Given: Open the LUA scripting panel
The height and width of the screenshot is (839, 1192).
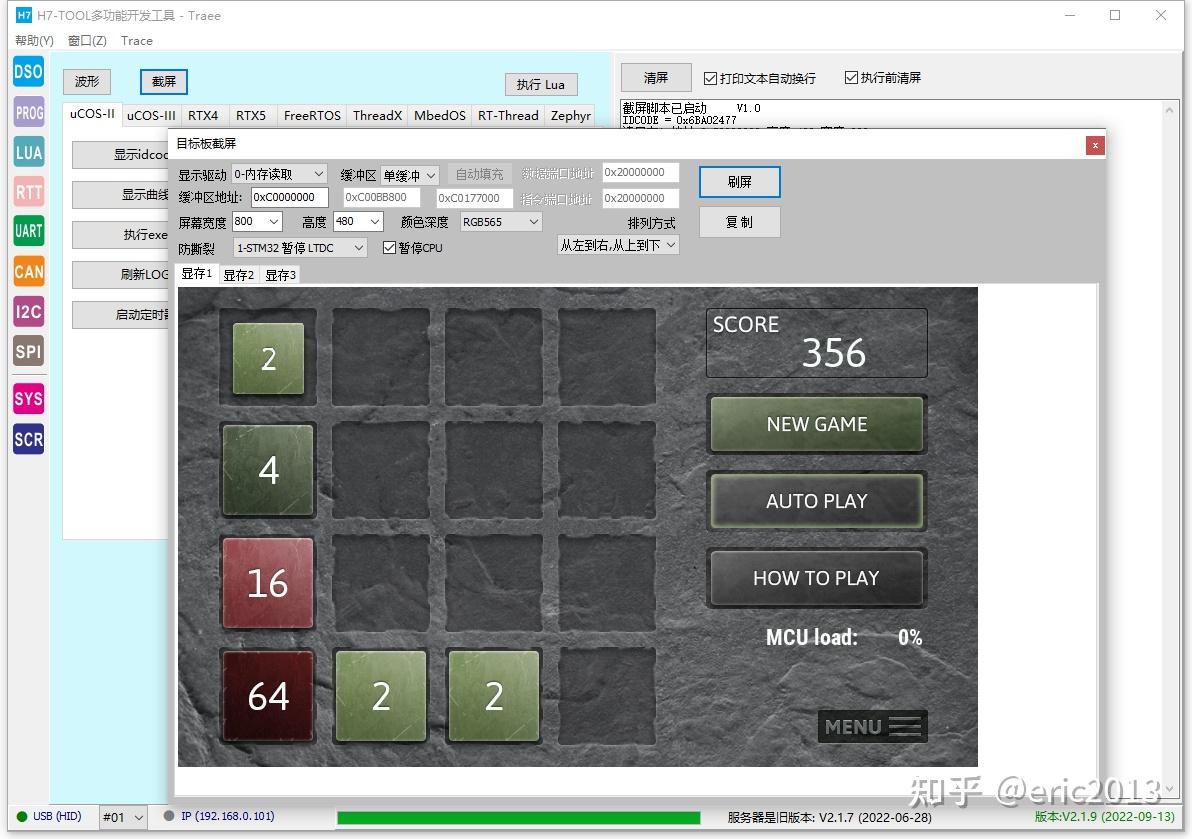Looking at the screenshot, I should pyautogui.click(x=27, y=152).
